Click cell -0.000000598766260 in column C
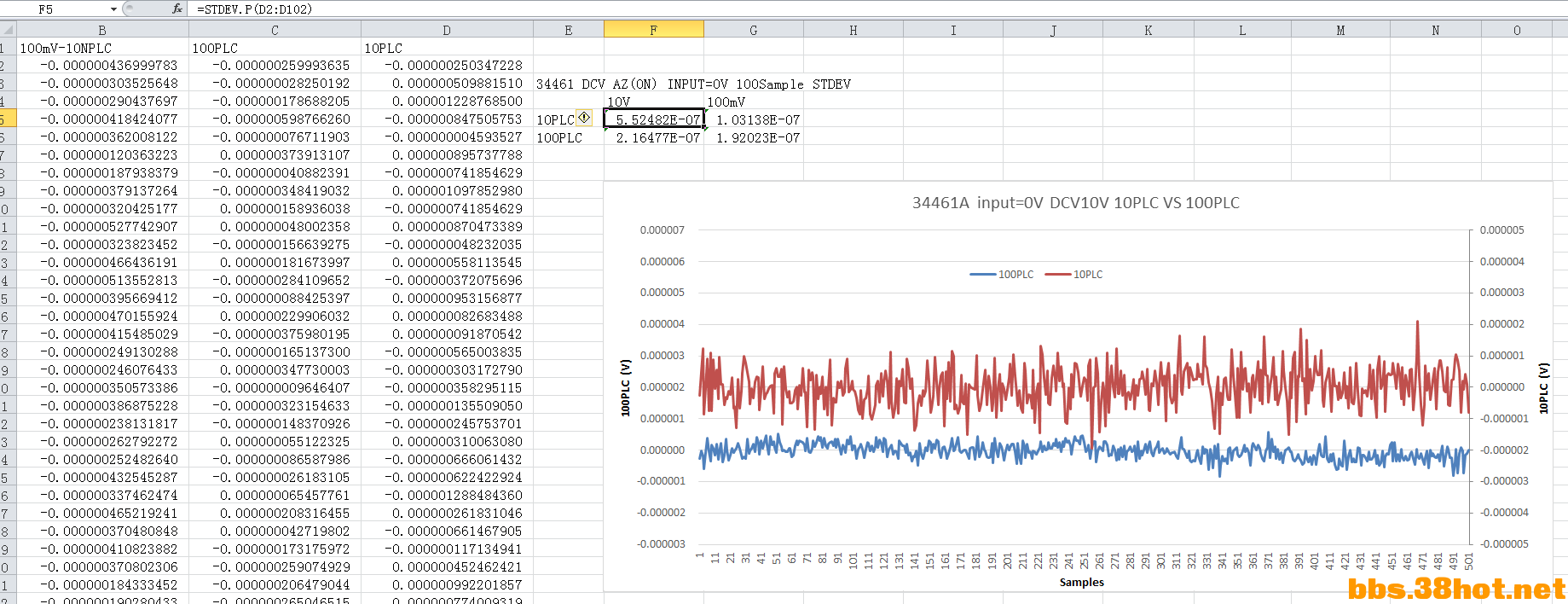Viewport: 1568px width, 604px height. coord(275,119)
